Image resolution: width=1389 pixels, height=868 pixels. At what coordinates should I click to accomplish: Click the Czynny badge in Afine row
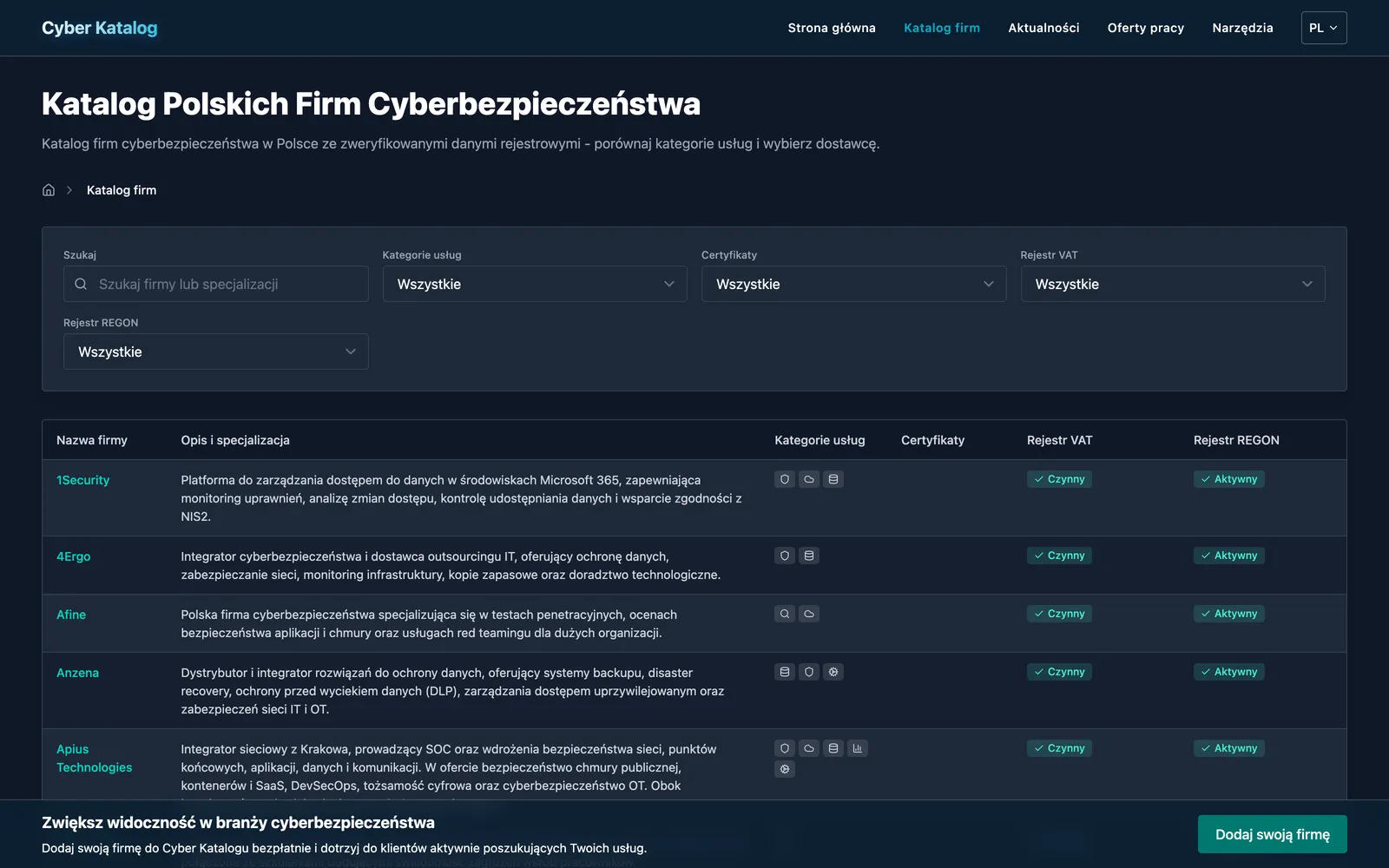pyautogui.click(x=1059, y=614)
